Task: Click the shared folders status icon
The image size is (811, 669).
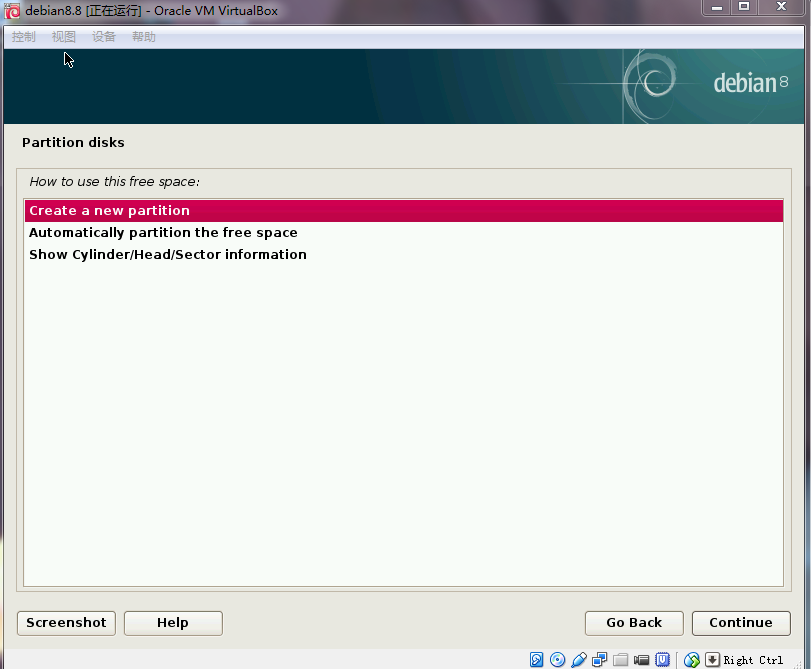Action: point(621,660)
